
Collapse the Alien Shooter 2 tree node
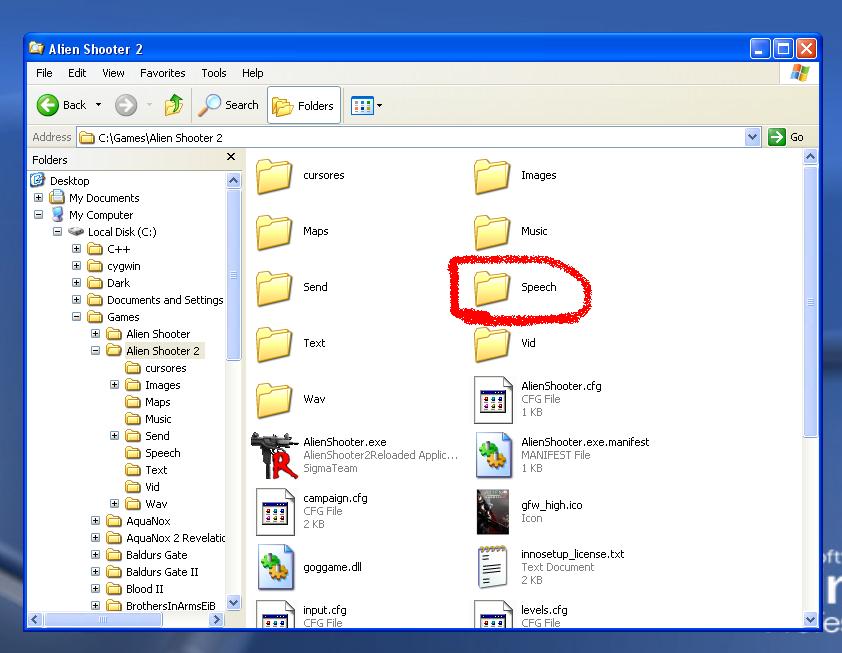pyautogui.click(x=96, y=351)
